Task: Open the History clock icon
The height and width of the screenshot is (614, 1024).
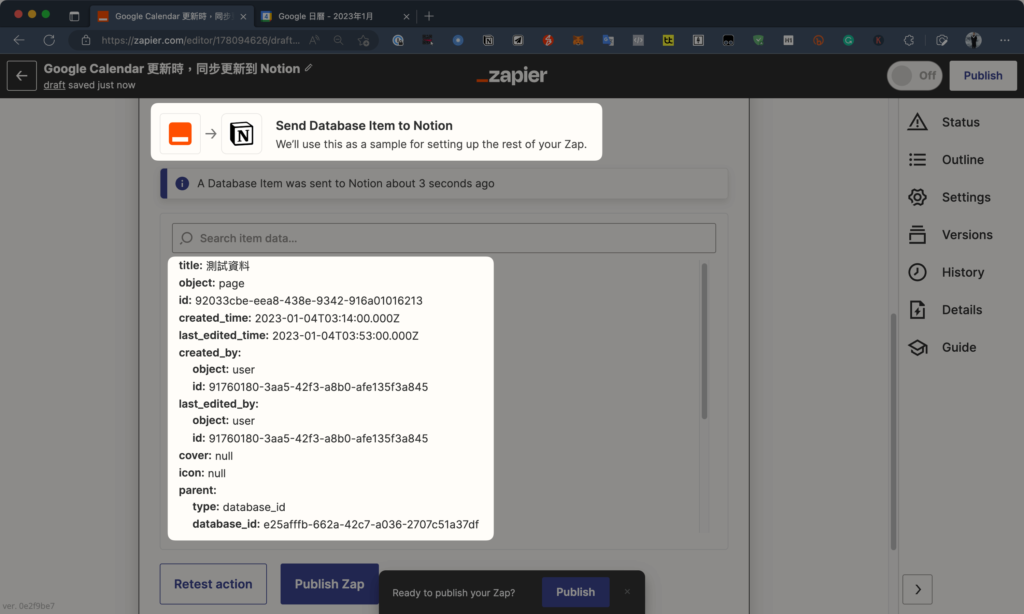Action: pos(918,272)
